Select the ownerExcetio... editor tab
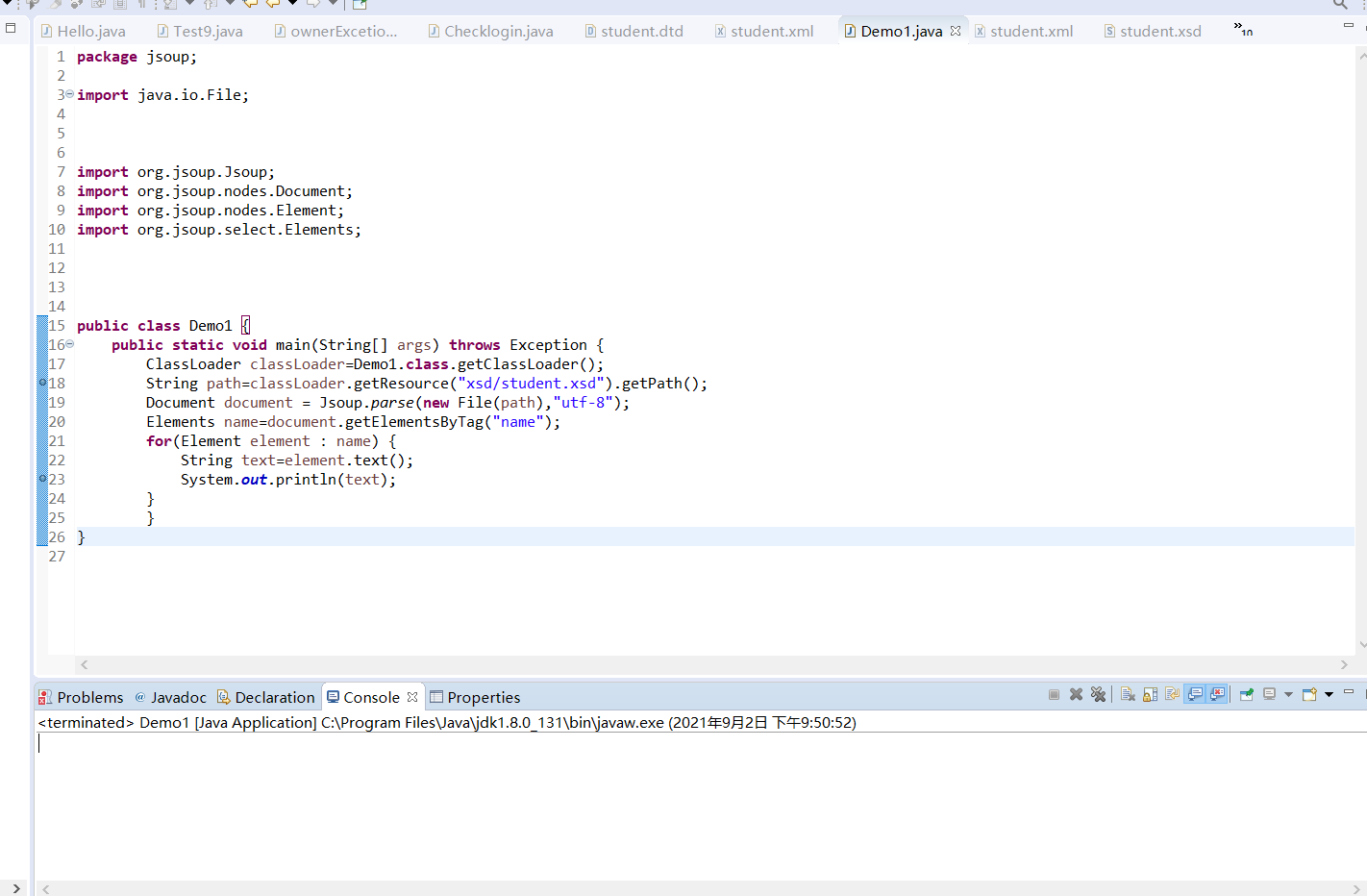Screen dimensions: 1367x896 pos(336,31)
